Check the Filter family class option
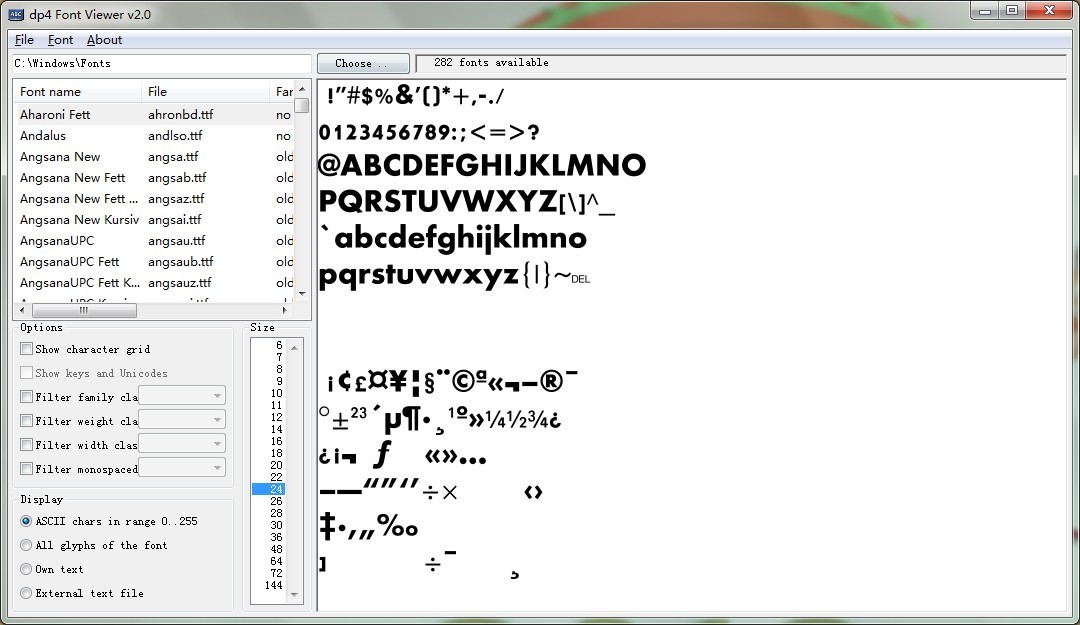The image size is (1080, 625). (27, 397)
